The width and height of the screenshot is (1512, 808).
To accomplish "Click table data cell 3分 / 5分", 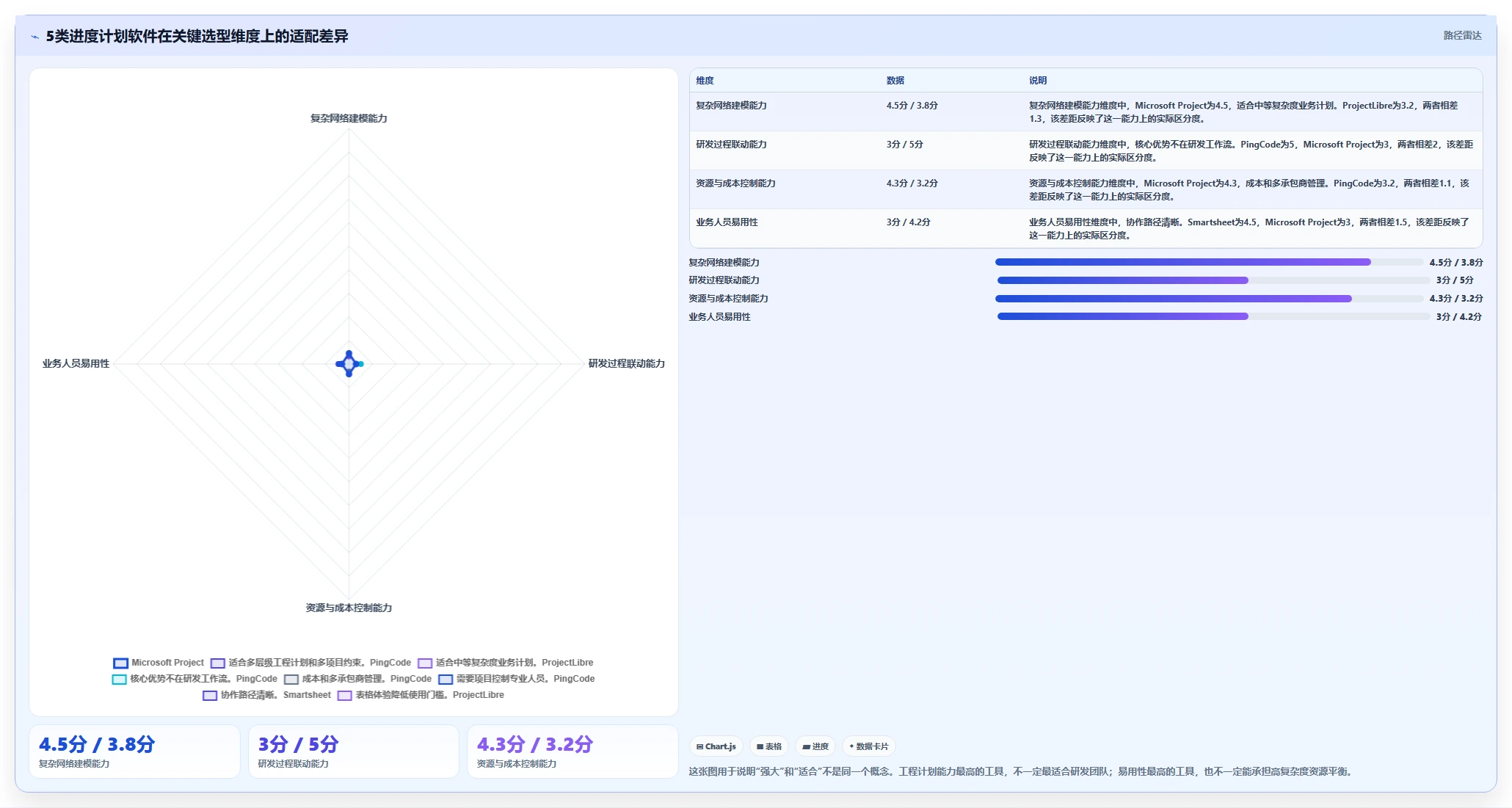I will point(904,145).
